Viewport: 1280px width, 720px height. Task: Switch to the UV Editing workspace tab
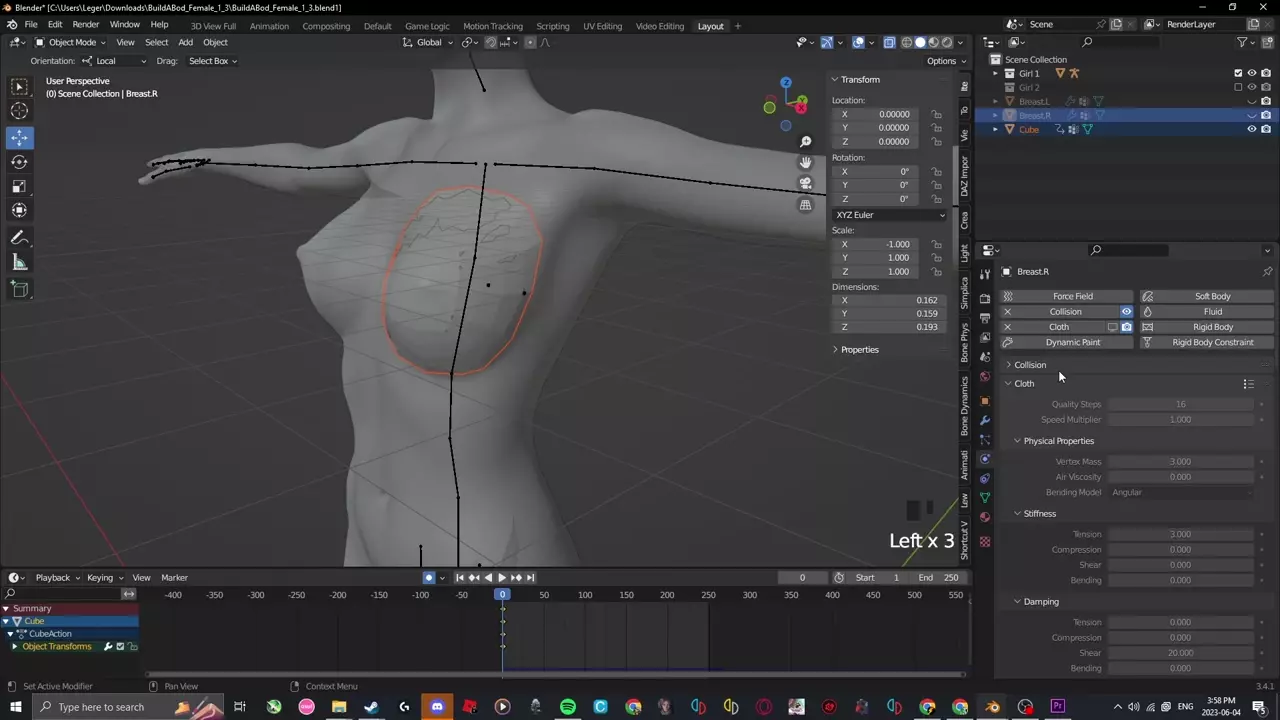click(602, 26)
